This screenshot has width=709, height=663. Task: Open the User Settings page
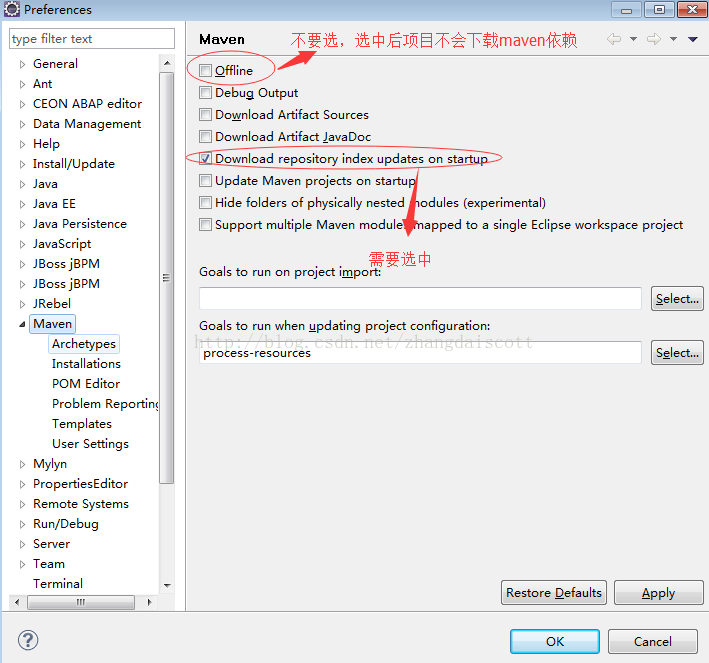point(90,444)
